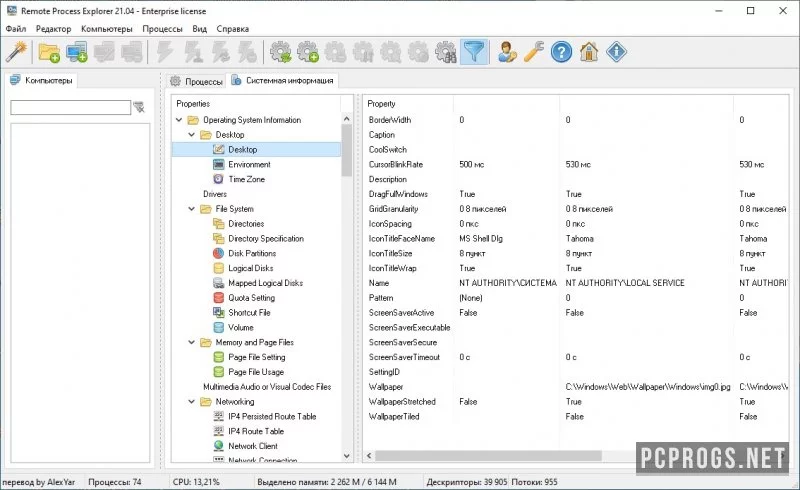Click the refresh processes gear icon

tap(281, 52)
